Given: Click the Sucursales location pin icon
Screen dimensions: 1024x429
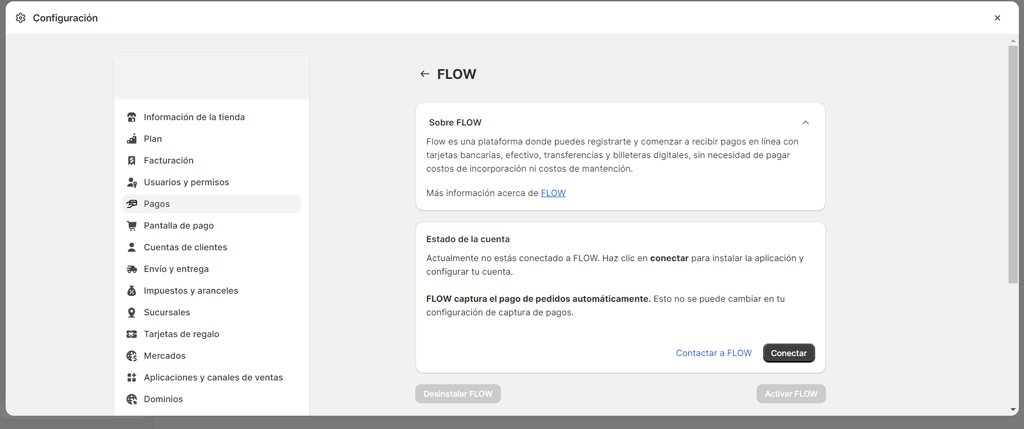Looking at the screenshot, I should [x=131, y=312].
